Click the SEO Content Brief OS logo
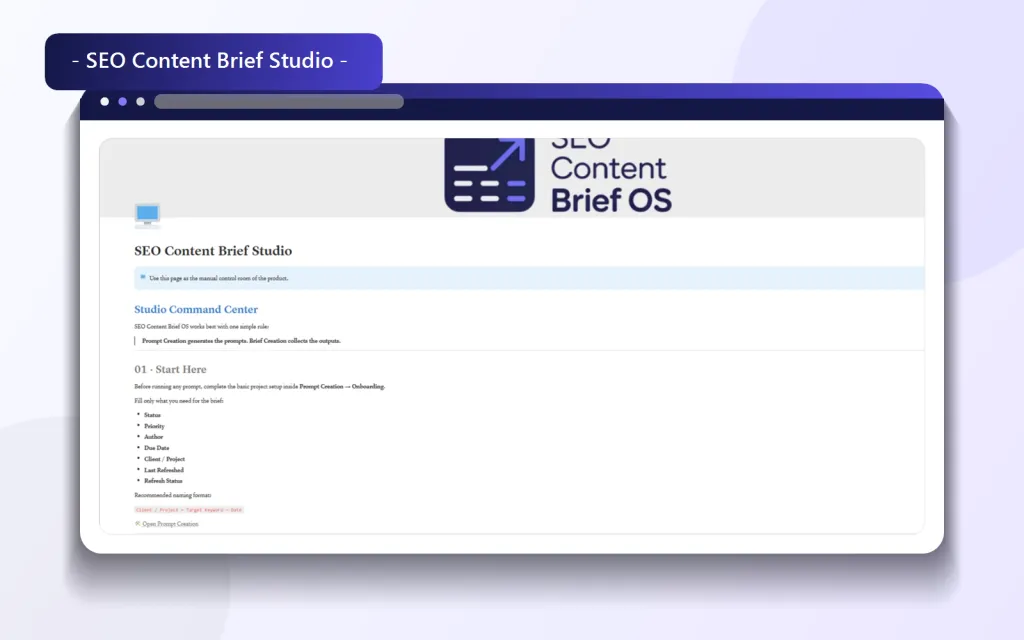The image size is (1024, 640). [x=558, y=176]
